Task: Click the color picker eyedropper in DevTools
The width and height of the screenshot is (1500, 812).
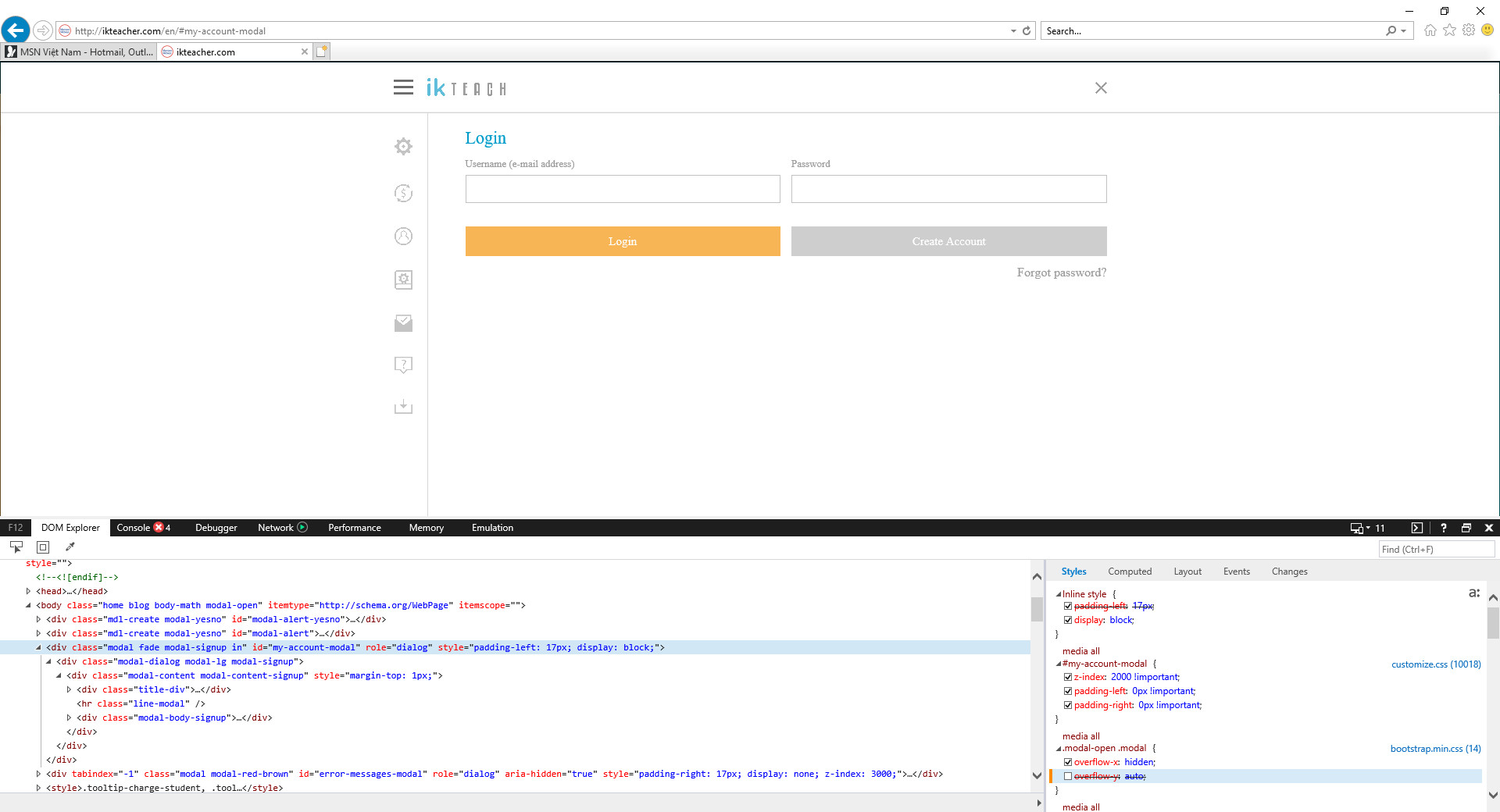Action: tap(70, 547)
